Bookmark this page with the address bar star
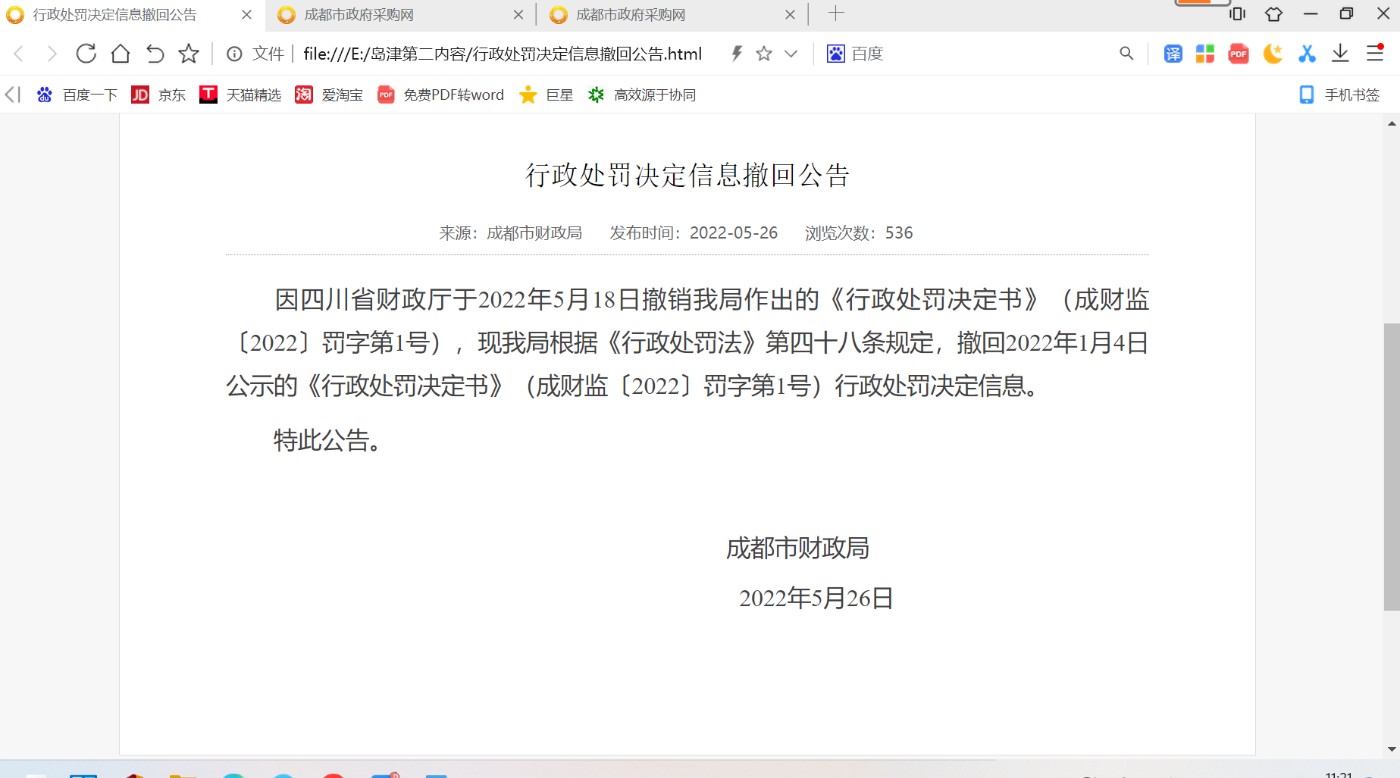This screenshot has width=1400, height=778. (x=764, y=54)
